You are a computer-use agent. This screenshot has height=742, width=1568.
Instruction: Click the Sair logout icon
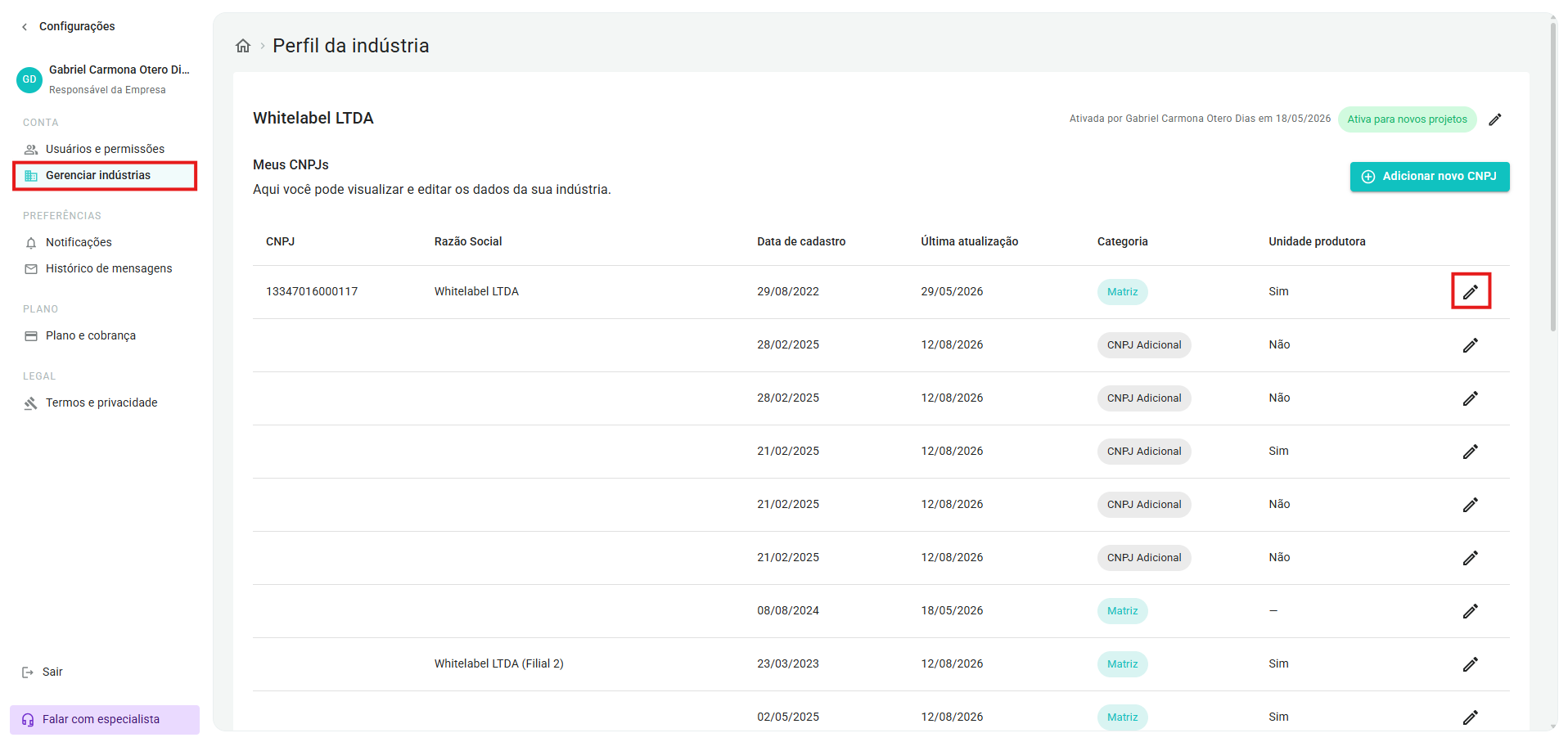coord(28,672)
